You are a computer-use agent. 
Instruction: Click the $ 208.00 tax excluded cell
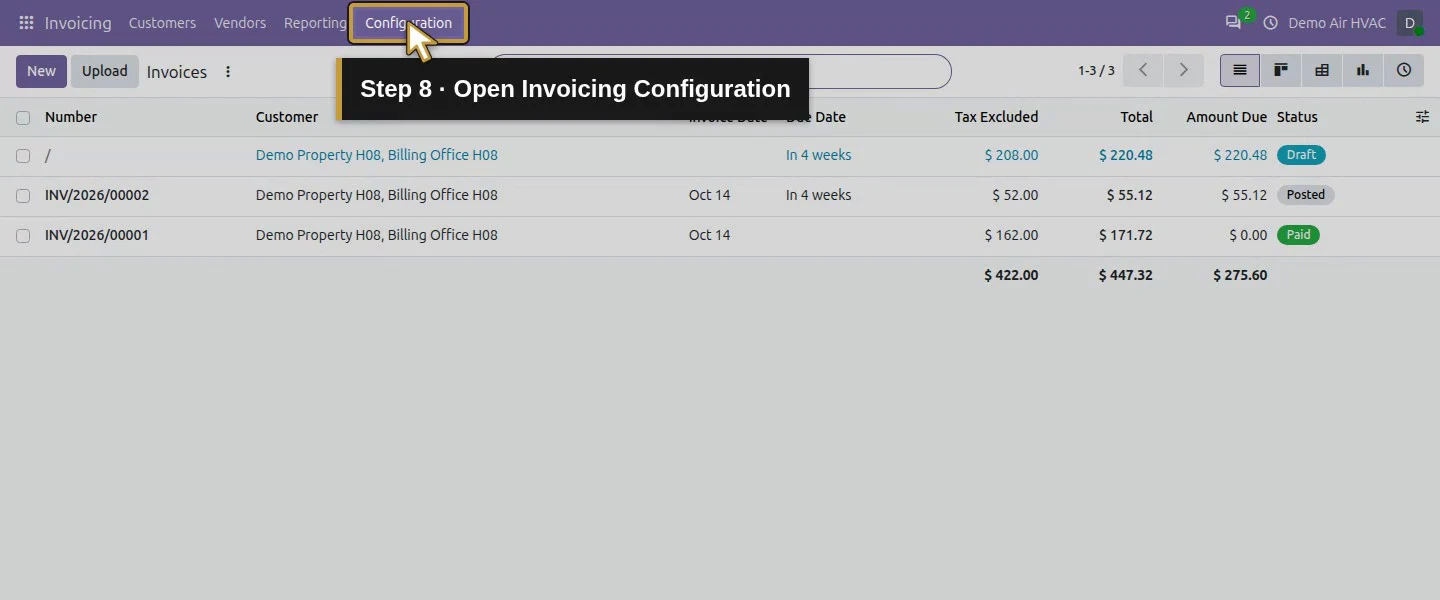1011,155
